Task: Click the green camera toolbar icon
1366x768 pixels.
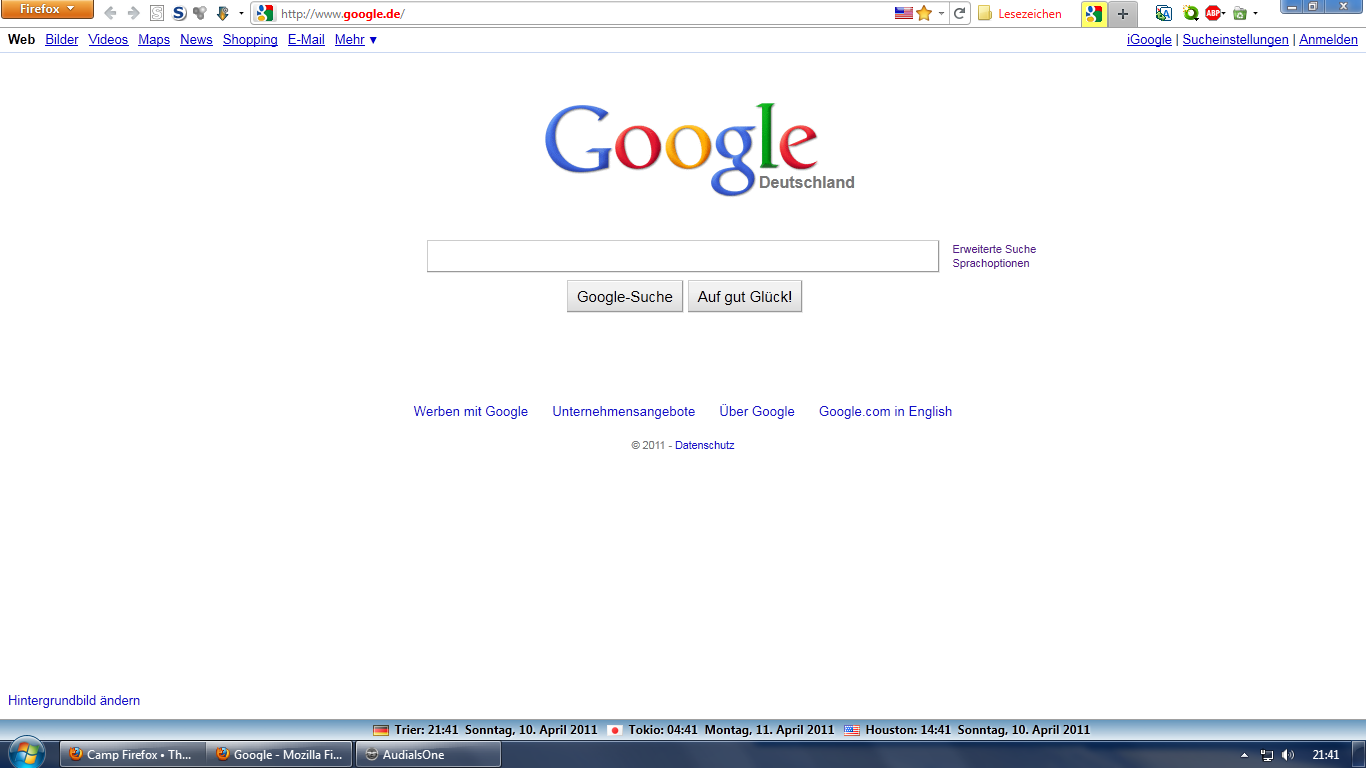Action: click(x=1240, y=13)
